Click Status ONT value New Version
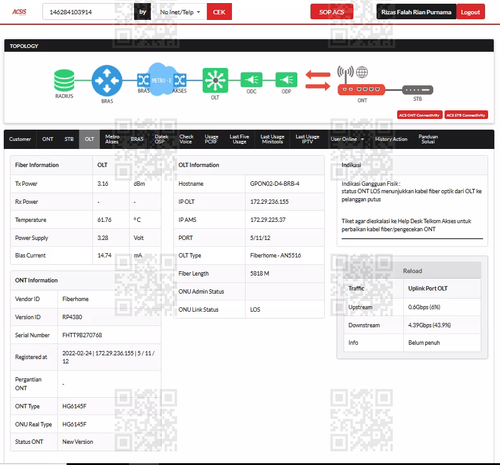Image resolution: width=500 pixels, height=465 pixels. pos(78,442)
